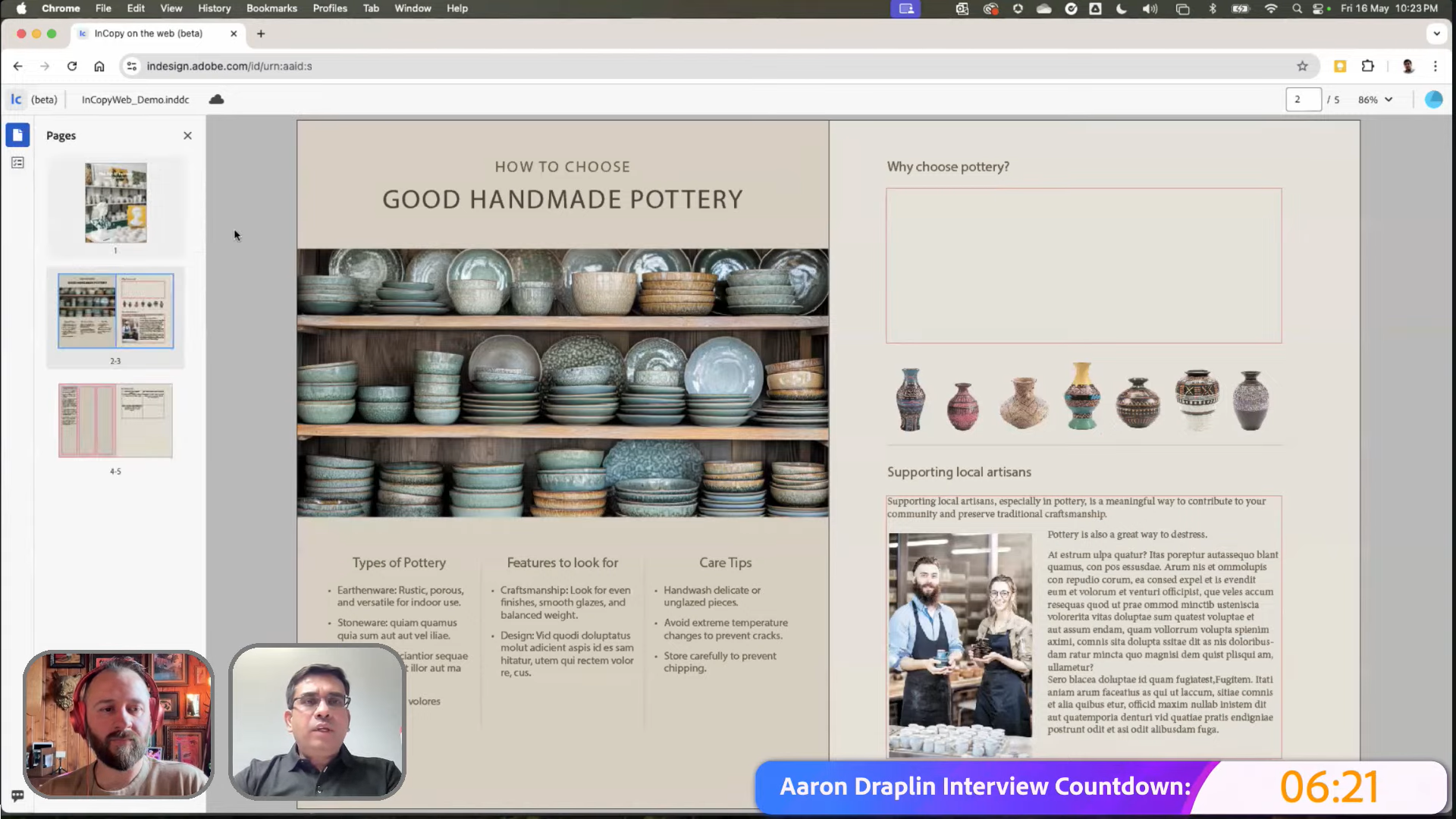1456x819 pixels.
Task: Click the Types of Pottery heading
Action: point(399,563)
